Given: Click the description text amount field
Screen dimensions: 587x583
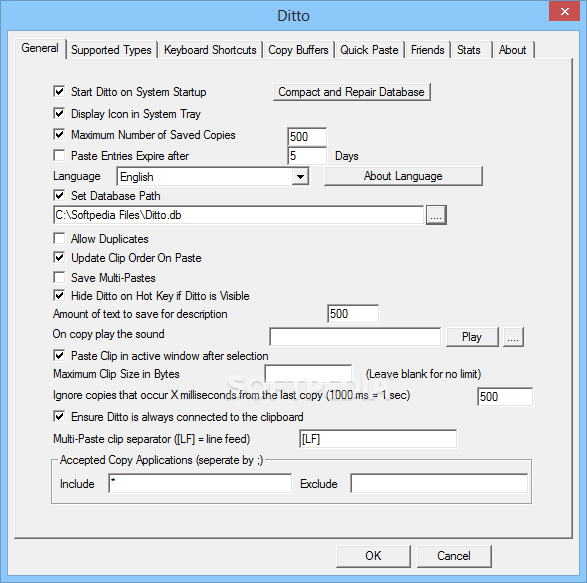Looking at the screenshot, I should 353,314.
